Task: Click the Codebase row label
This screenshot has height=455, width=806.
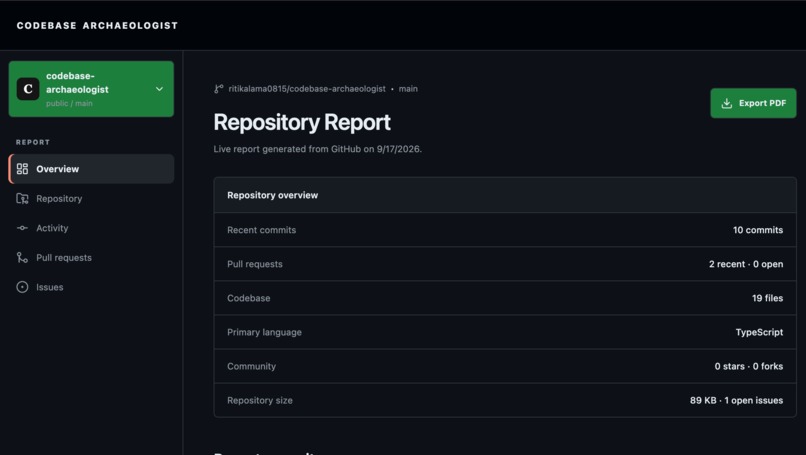Action: pyautogui.click(x=249, y=298)
